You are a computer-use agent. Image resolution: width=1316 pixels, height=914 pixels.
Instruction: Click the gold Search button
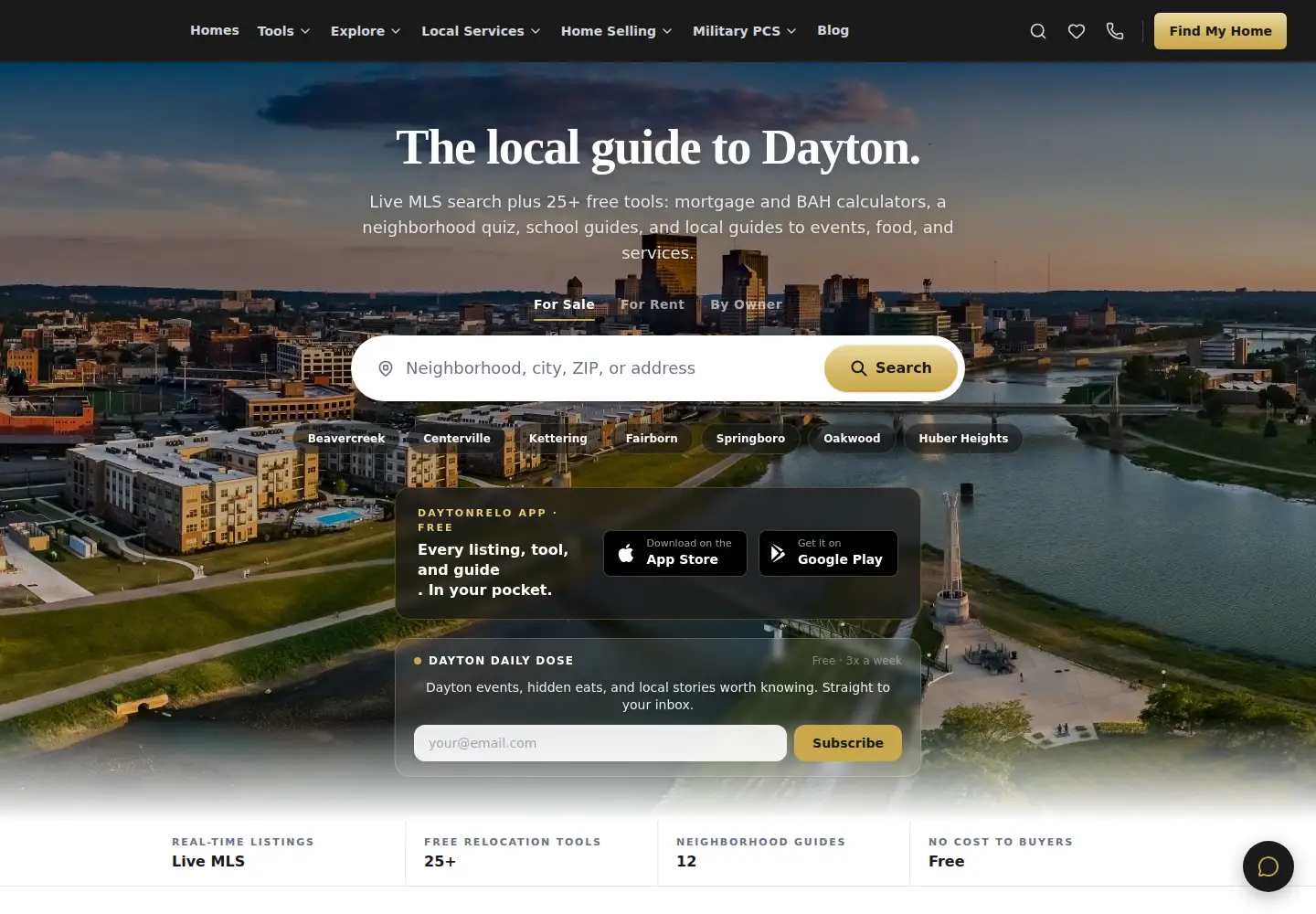[891, 368]
